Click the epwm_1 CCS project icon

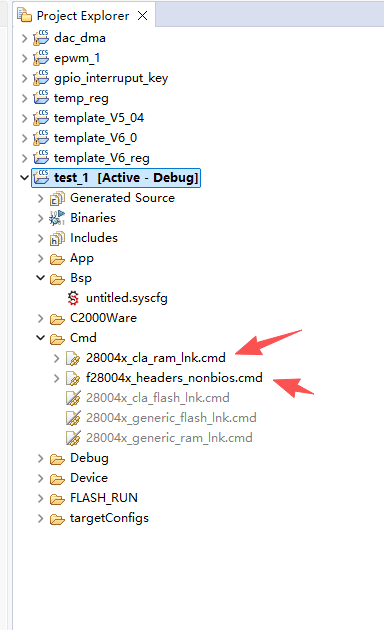pos(41,58)
